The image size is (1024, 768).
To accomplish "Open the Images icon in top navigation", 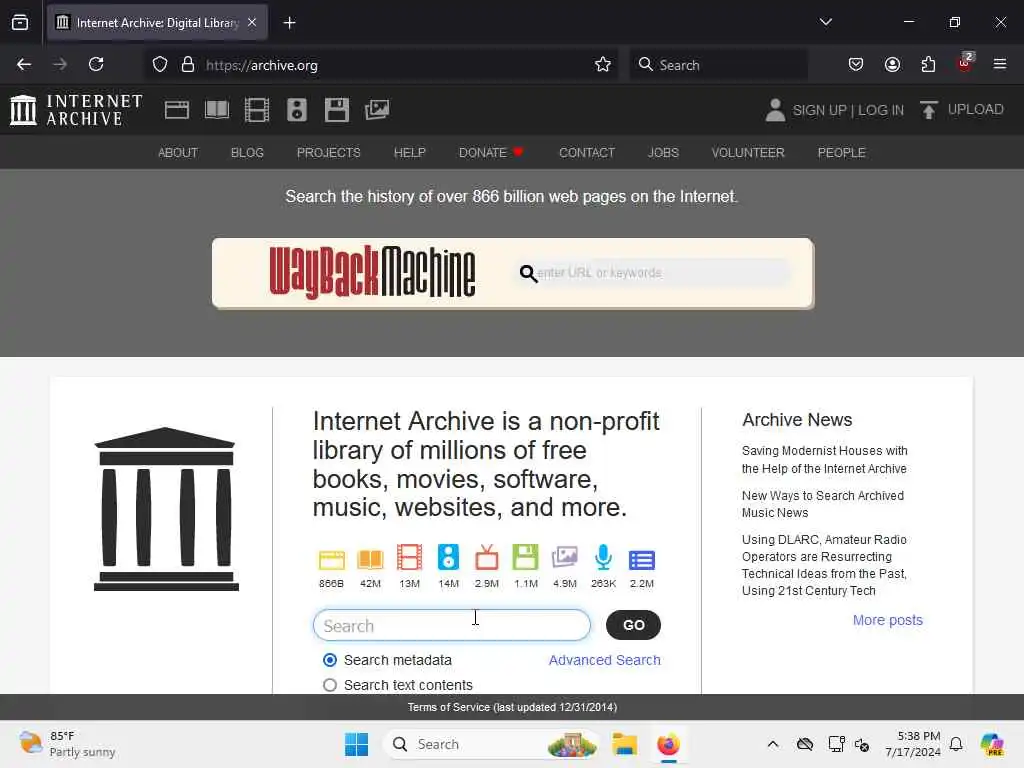I will (x=377, y=110).
